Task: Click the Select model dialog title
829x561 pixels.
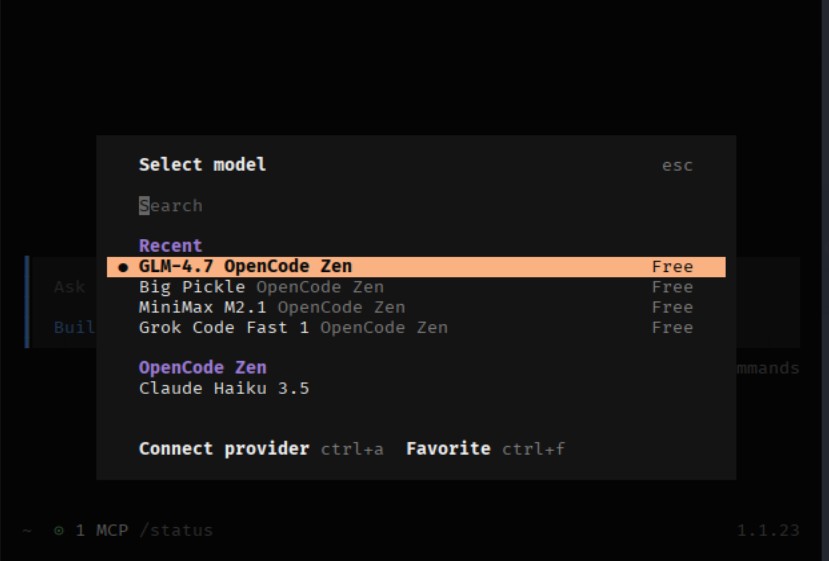Action: pos(202,165)
